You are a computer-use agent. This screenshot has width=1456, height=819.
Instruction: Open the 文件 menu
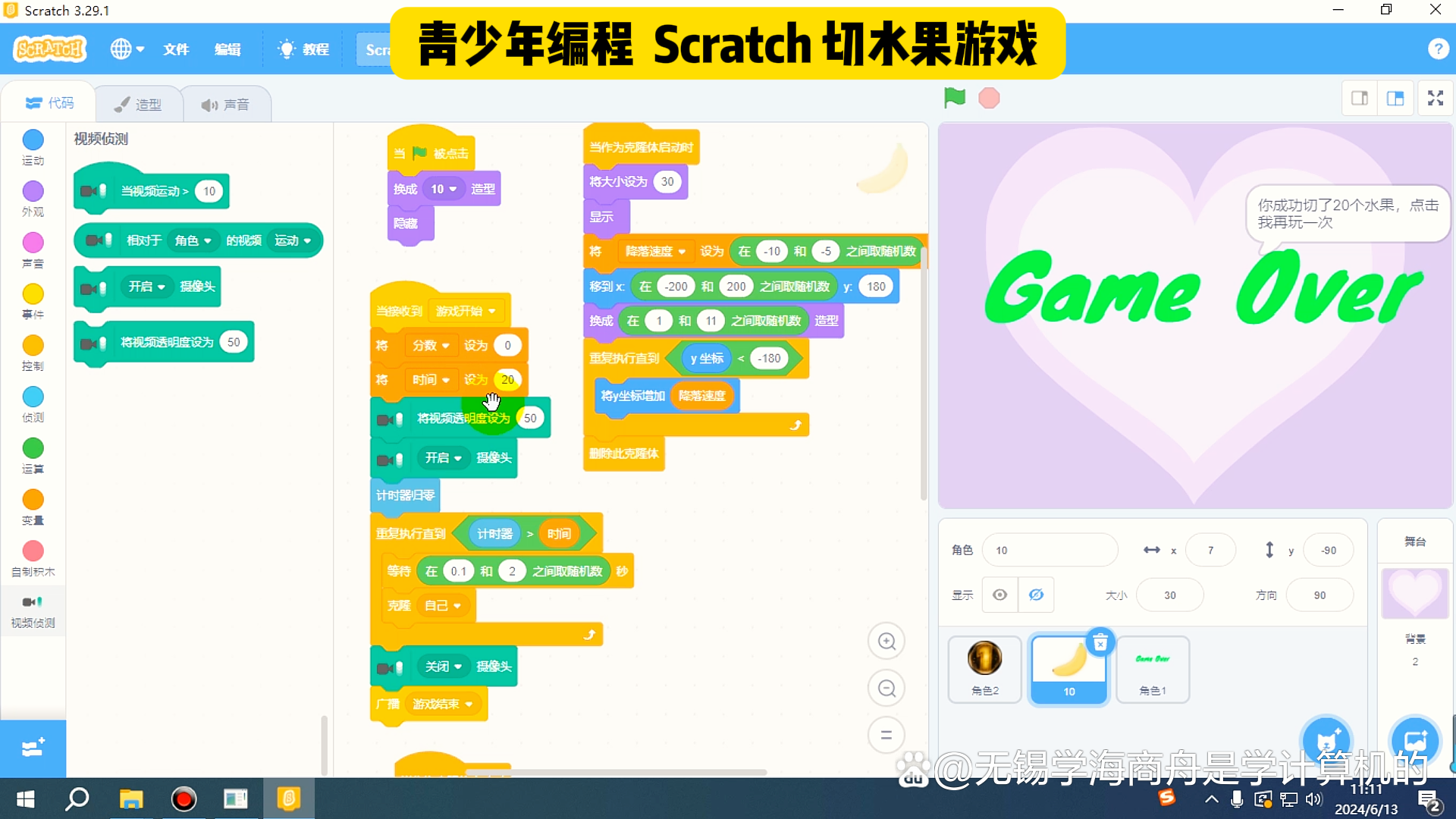point(176,49)
